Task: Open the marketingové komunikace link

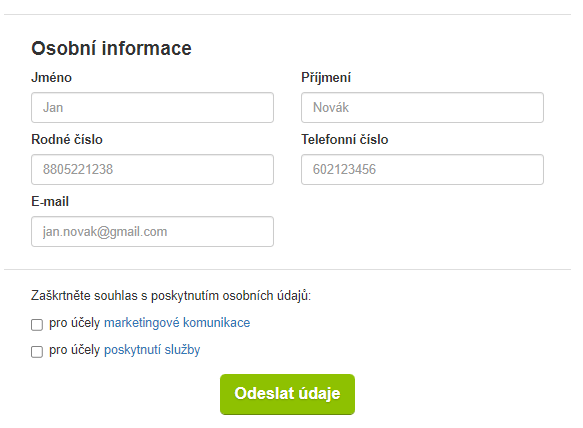Action: point(177,323)
